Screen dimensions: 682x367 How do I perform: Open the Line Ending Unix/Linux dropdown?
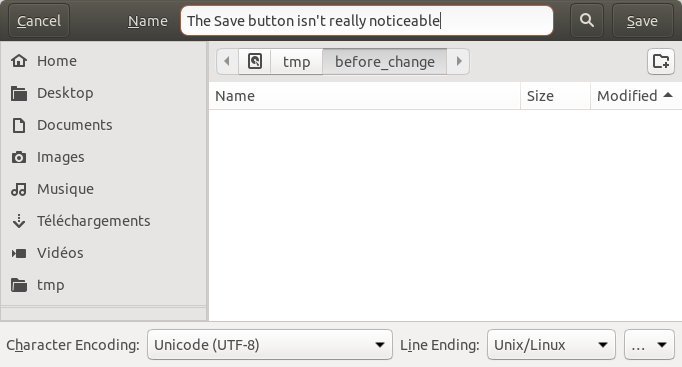[551, 345]
